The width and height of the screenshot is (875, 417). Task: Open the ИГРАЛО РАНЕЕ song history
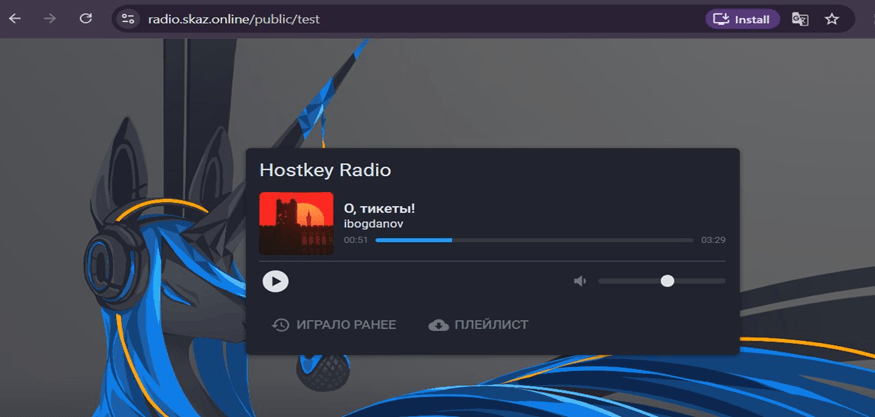(x=334, y=325)
